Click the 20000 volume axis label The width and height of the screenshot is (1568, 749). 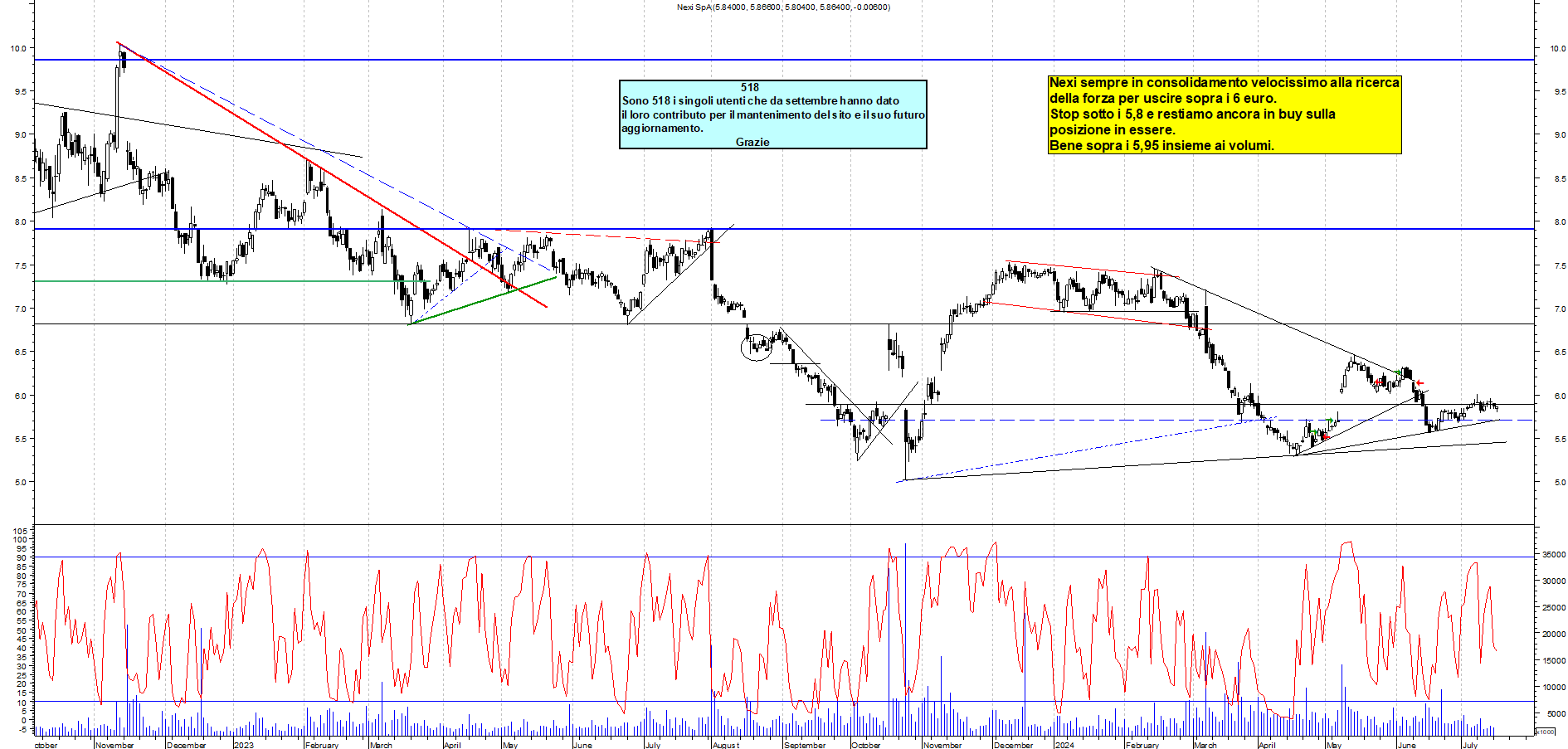[1554, 634]
